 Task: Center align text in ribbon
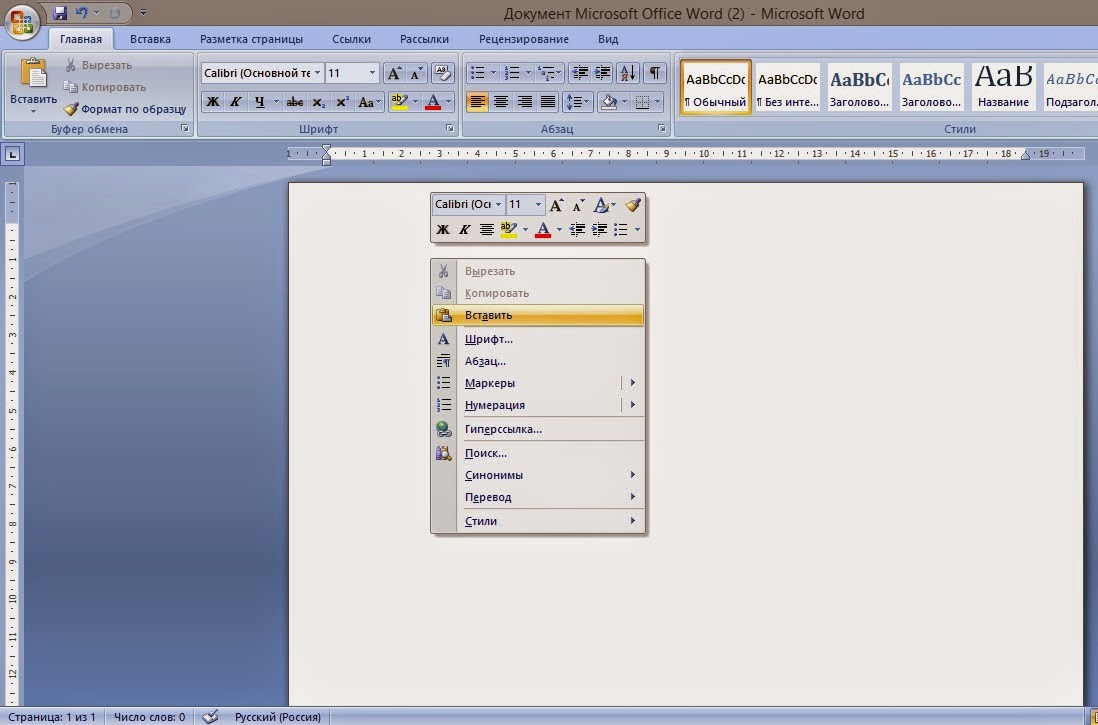coord(501,102)
